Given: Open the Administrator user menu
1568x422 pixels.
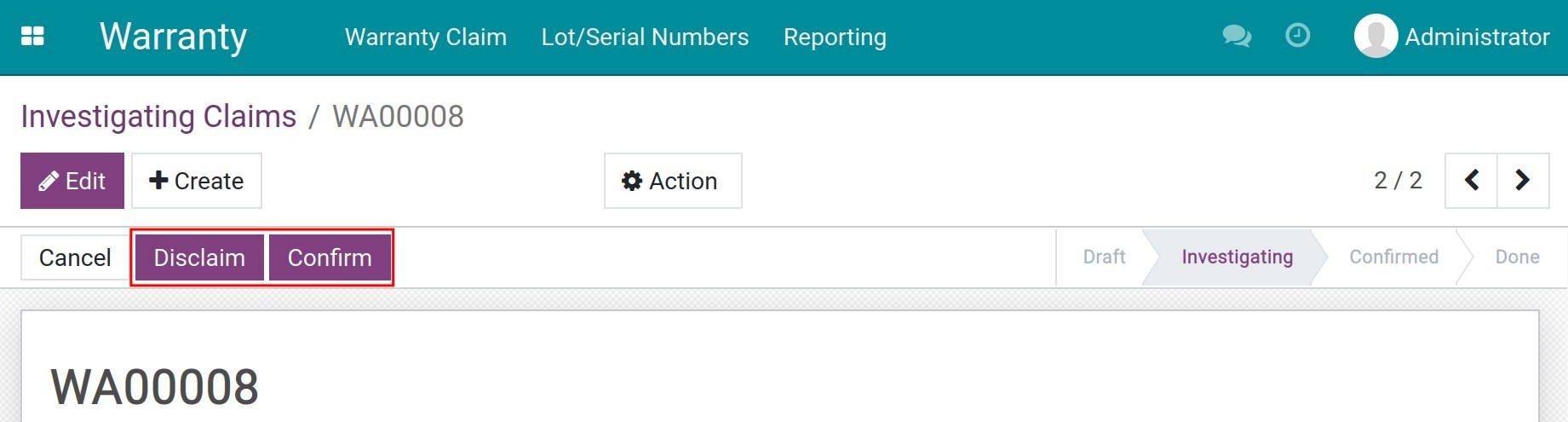Looking at the screenshot, I should pyautogui.click(x=1477, y=38).
